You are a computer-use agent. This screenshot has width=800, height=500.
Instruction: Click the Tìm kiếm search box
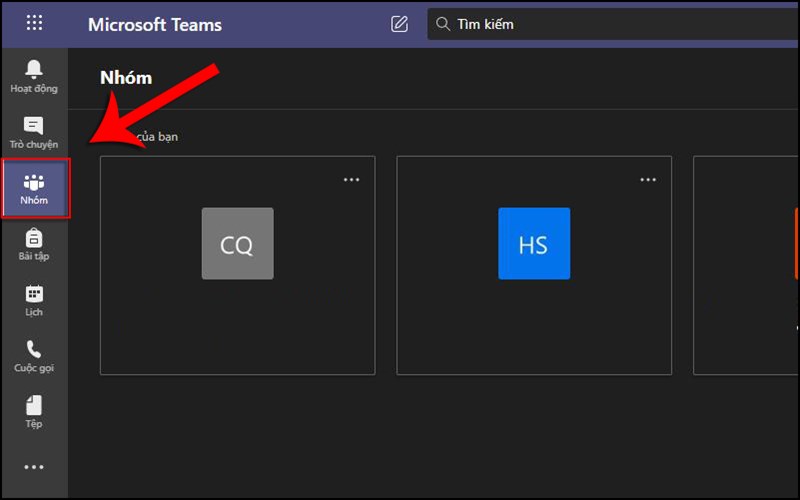point(600,24)
